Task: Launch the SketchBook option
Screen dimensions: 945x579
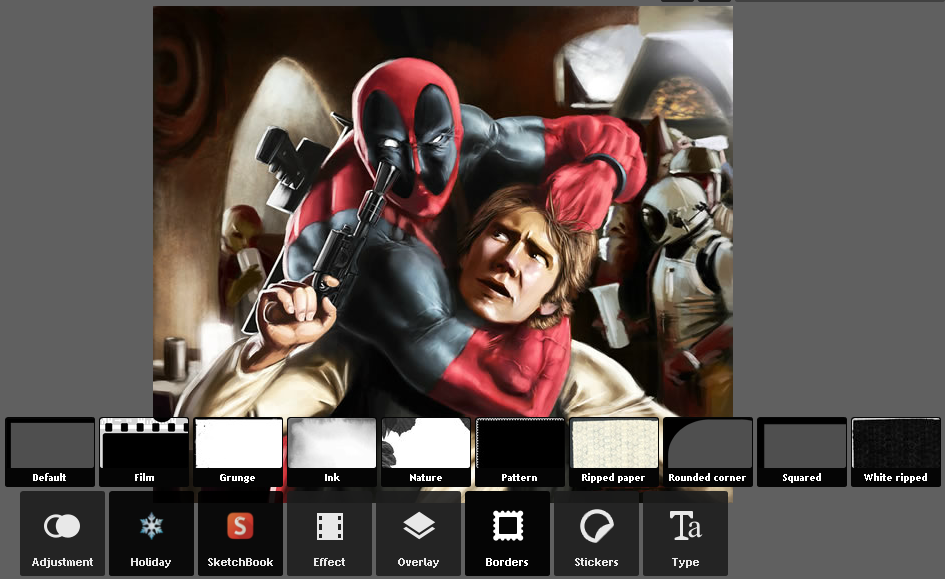Action: coord(240,533)
